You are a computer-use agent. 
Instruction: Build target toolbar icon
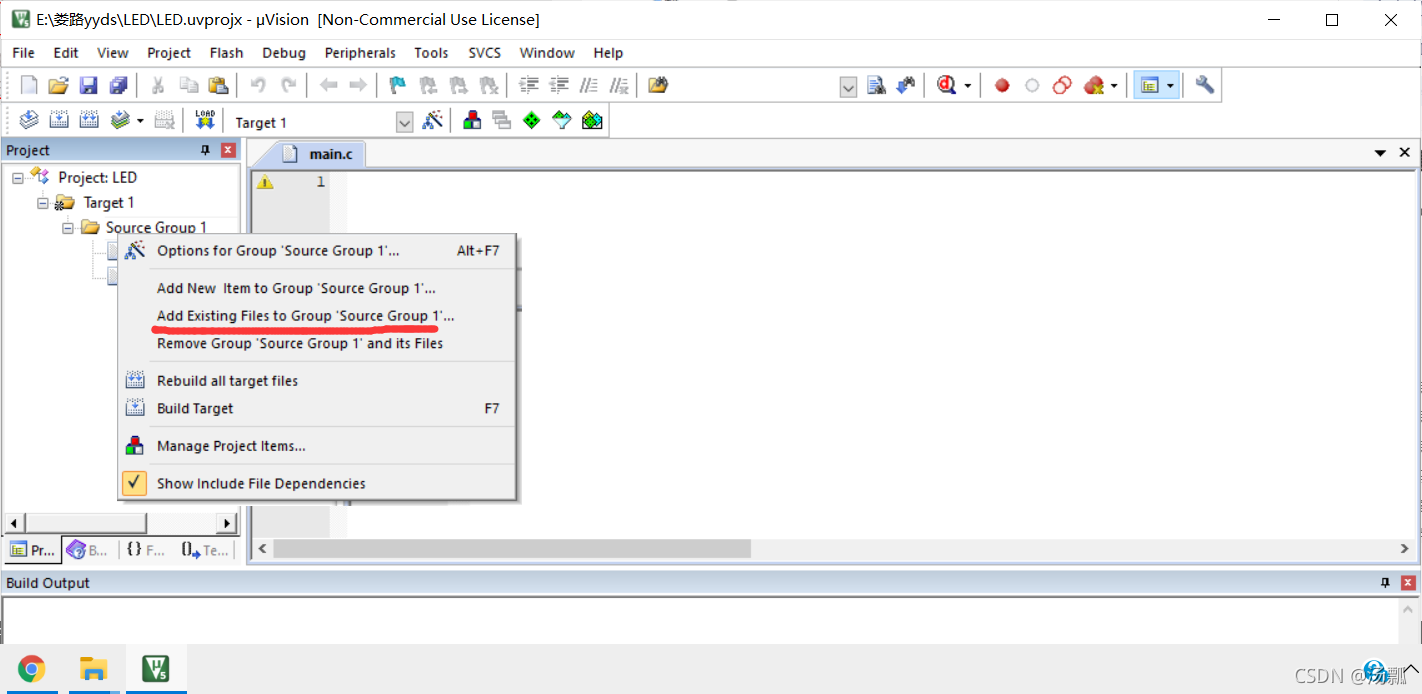pos(59,121)
